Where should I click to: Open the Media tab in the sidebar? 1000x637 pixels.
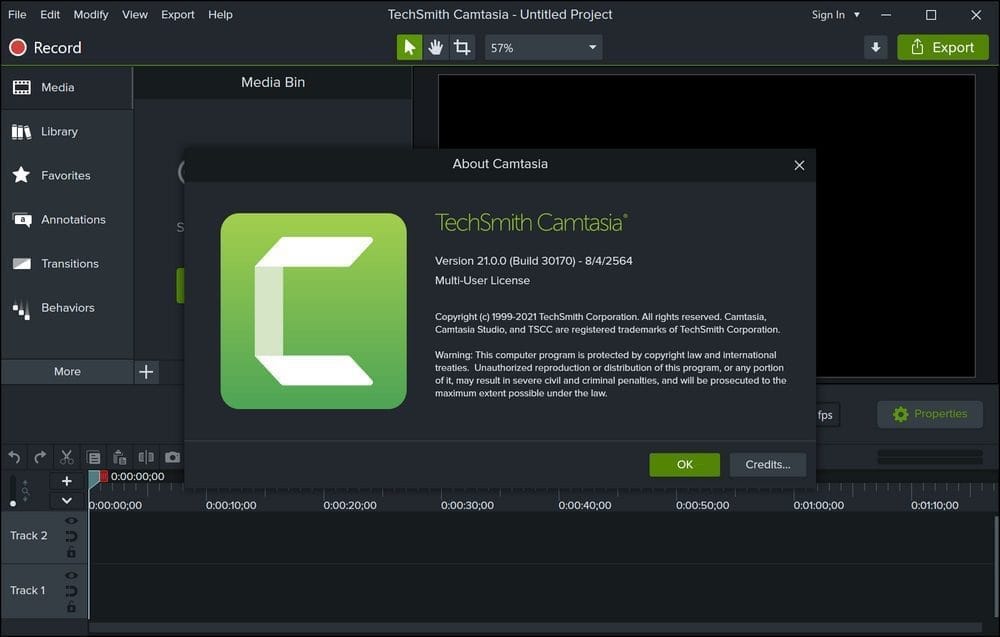pyautogui.click(x=66, y=87)
